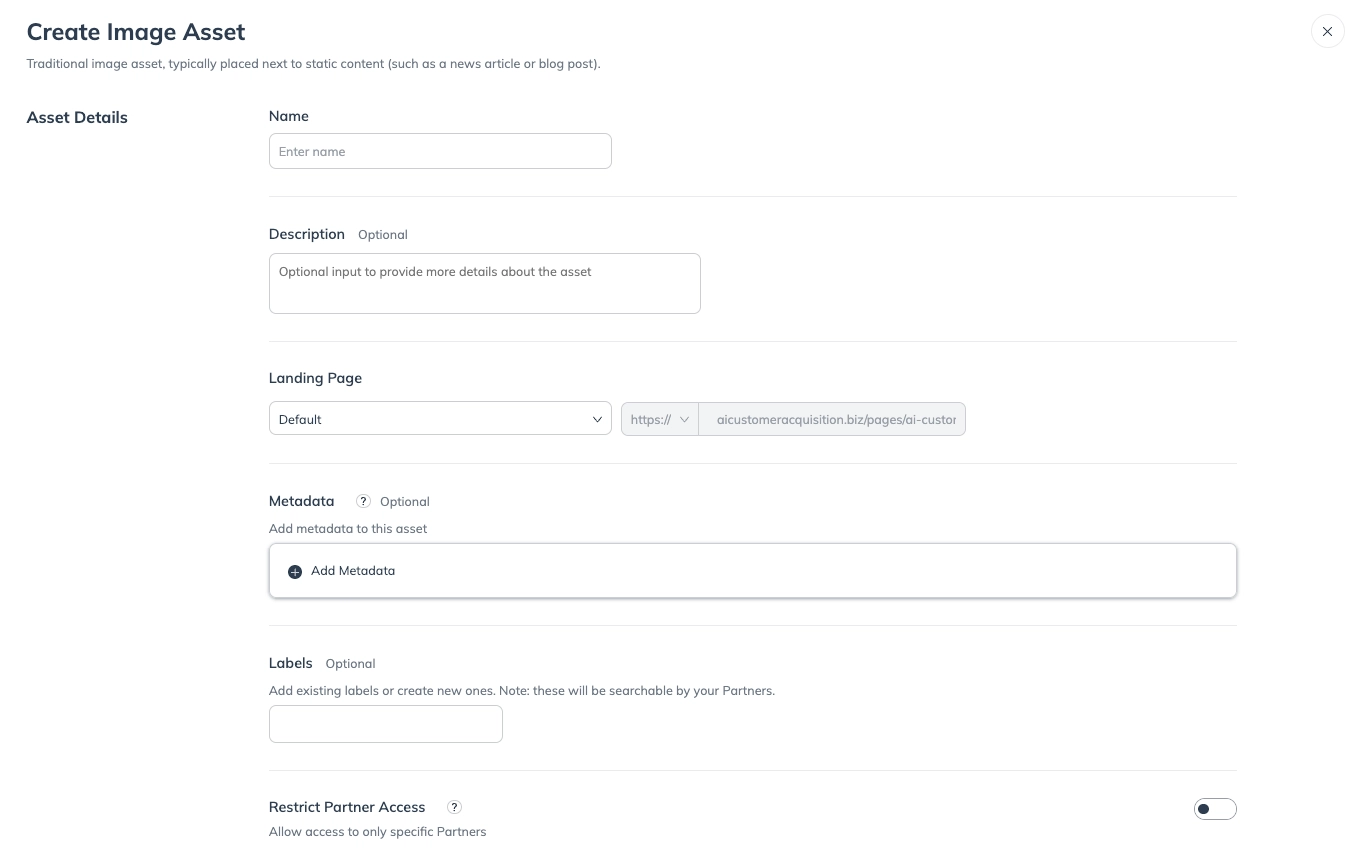
Task: Click into the Description text area
Action: [484, 283]
